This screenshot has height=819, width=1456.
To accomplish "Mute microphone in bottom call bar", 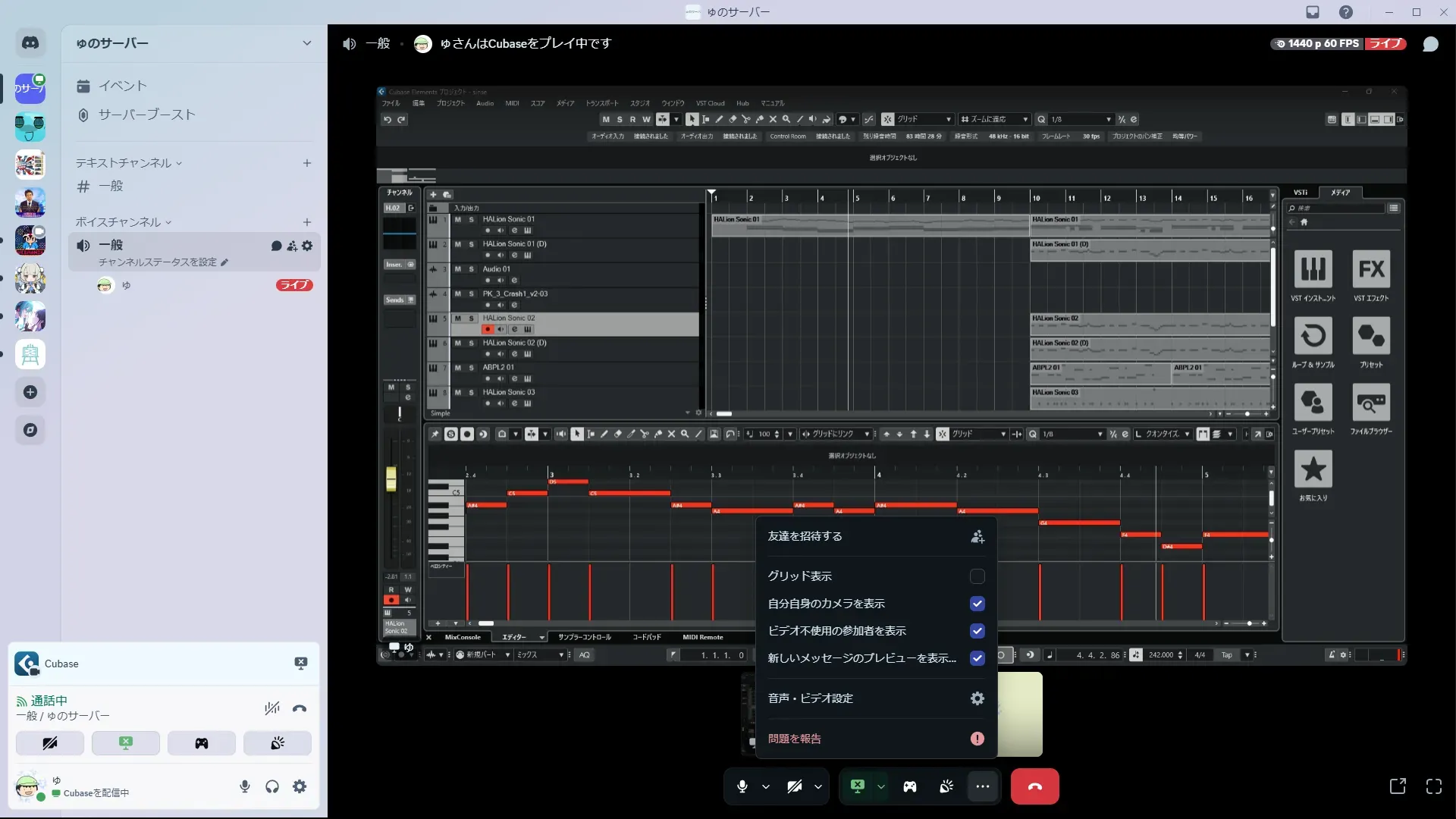I will (x=742, y=786).
